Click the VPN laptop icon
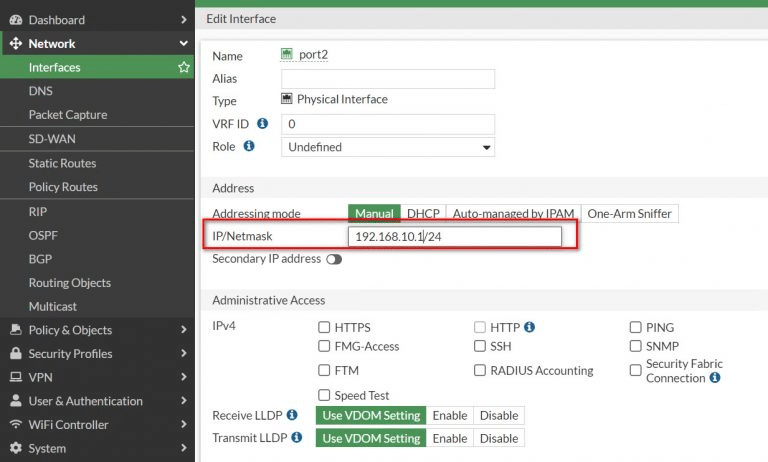Viewport: 768px width, 462px height. pyautogui.click(x=16, y=377)
